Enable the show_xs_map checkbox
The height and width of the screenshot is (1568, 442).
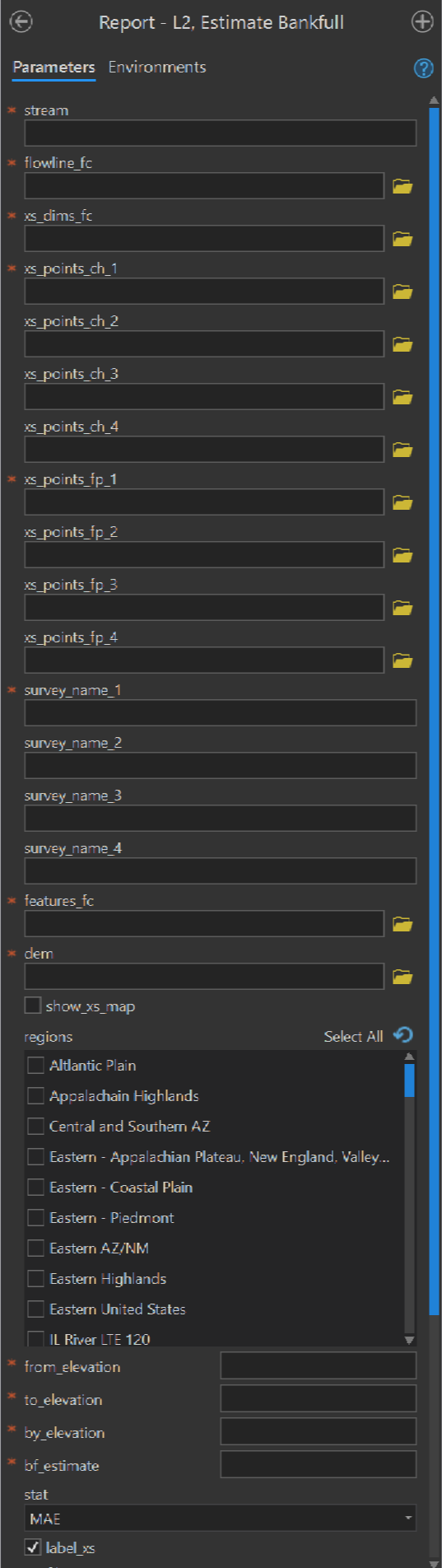(33, 1006)
